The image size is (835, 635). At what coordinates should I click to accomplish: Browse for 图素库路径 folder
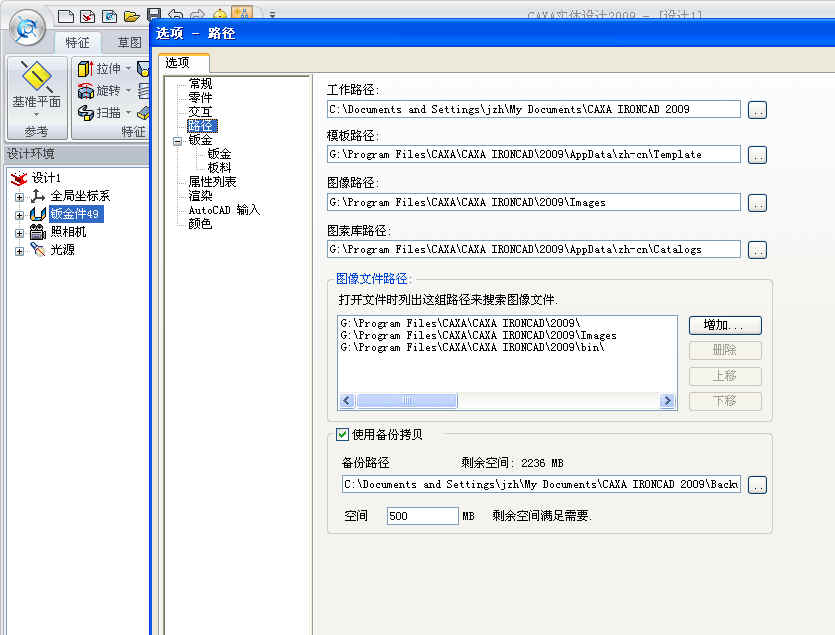757,250
